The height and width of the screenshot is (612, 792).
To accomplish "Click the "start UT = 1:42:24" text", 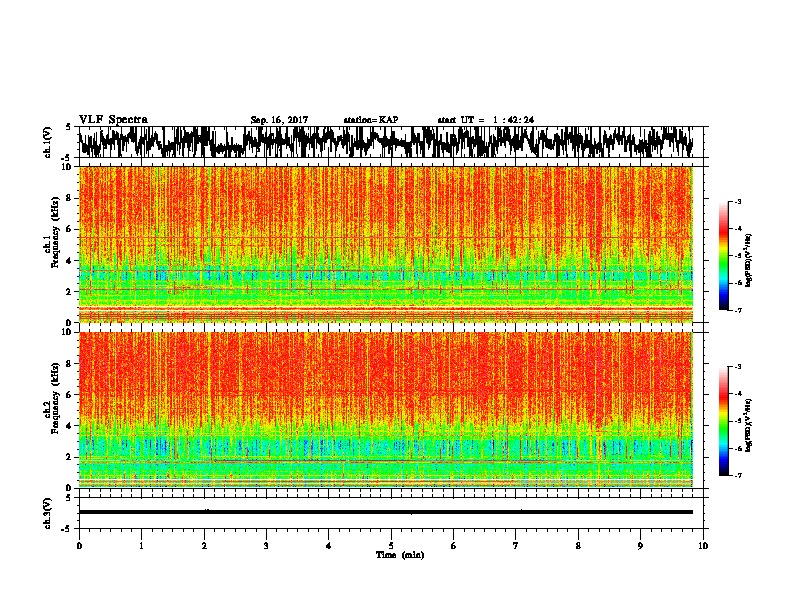I will 486,120.
